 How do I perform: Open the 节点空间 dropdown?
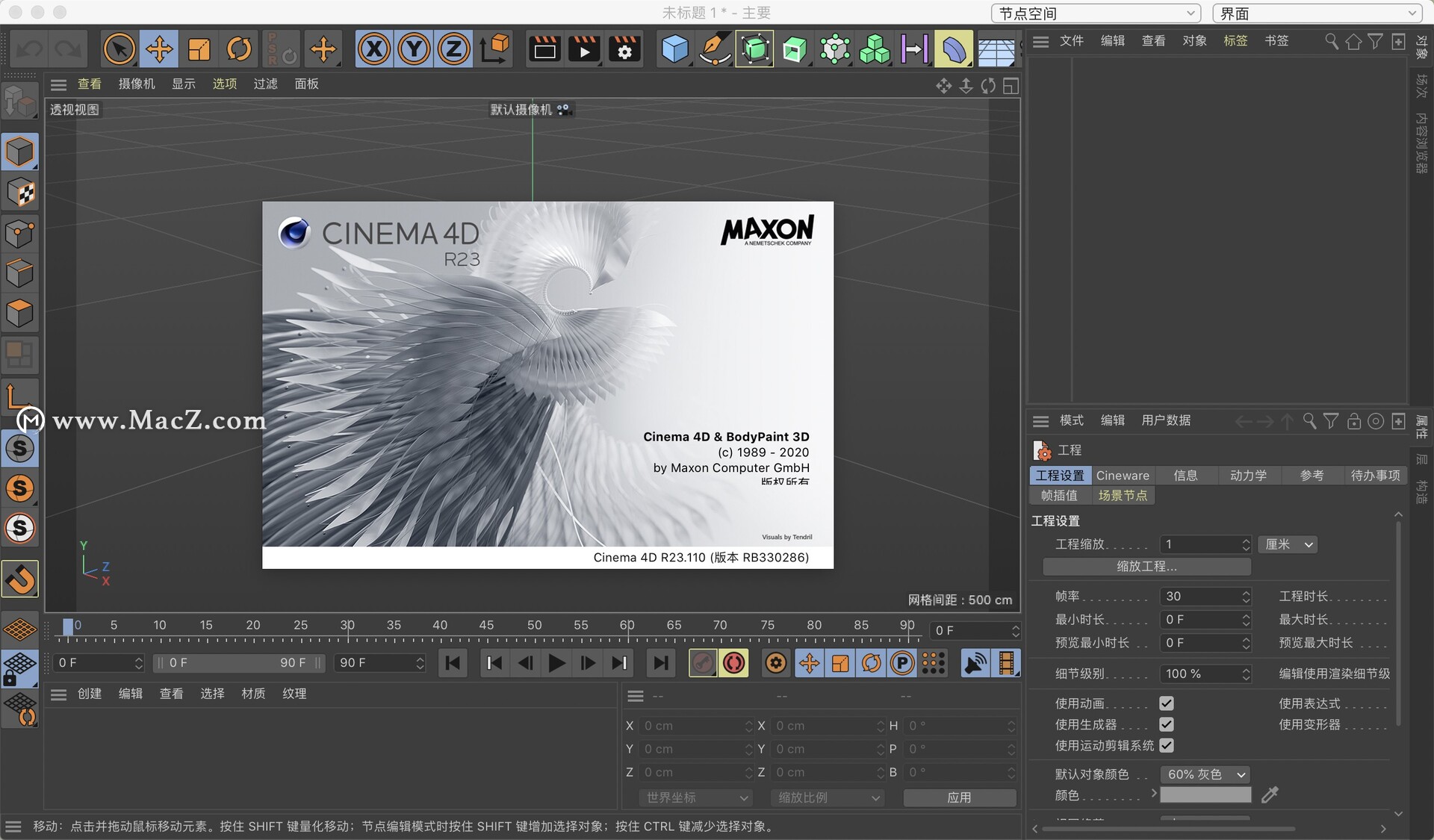point(1096,13)
